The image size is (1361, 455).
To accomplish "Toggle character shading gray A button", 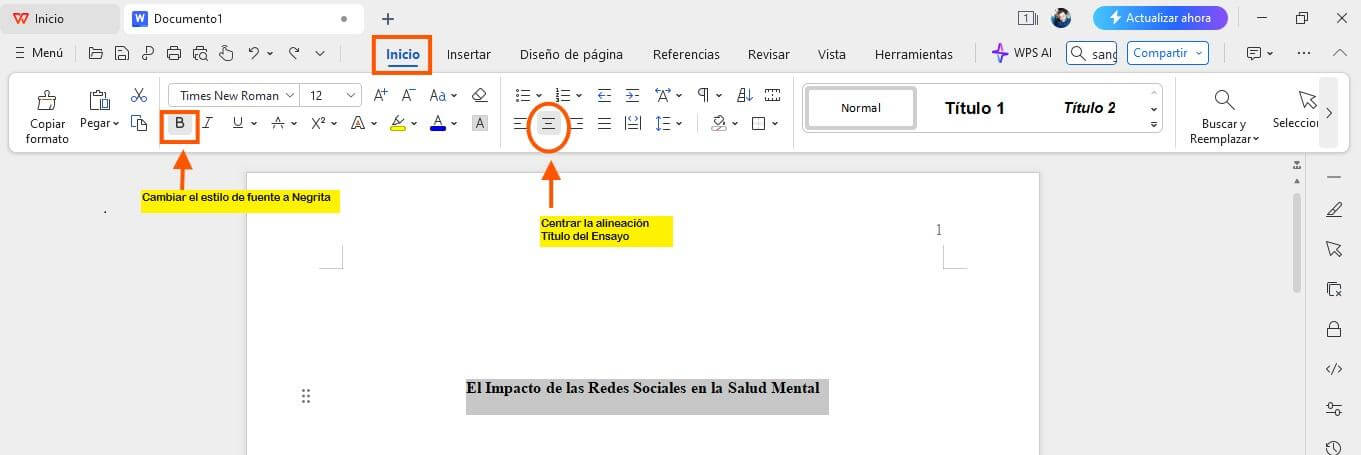I will 479,123.
